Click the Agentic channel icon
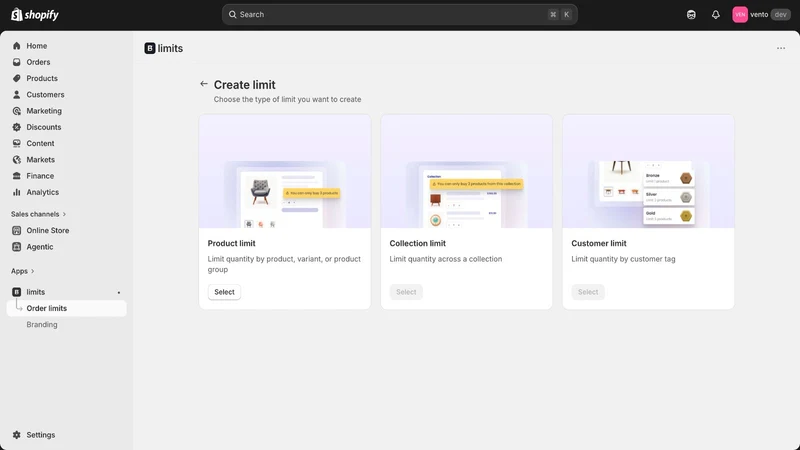The height and width of the screenshot is (450, 800). [17, 247]
